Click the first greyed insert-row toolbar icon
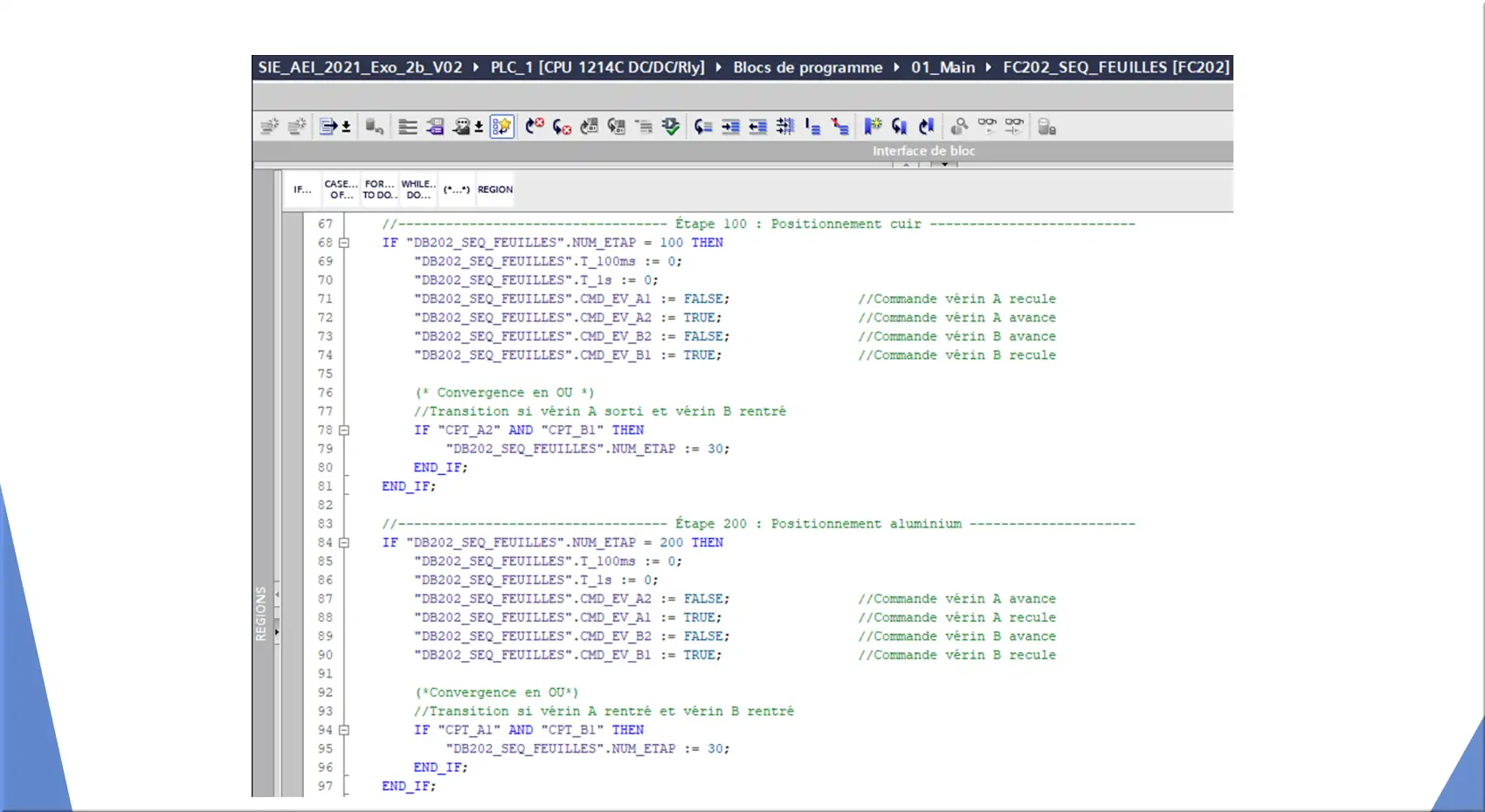This screenshot has width=1485, height=812. pyautogui.click(x=269, y=127)
